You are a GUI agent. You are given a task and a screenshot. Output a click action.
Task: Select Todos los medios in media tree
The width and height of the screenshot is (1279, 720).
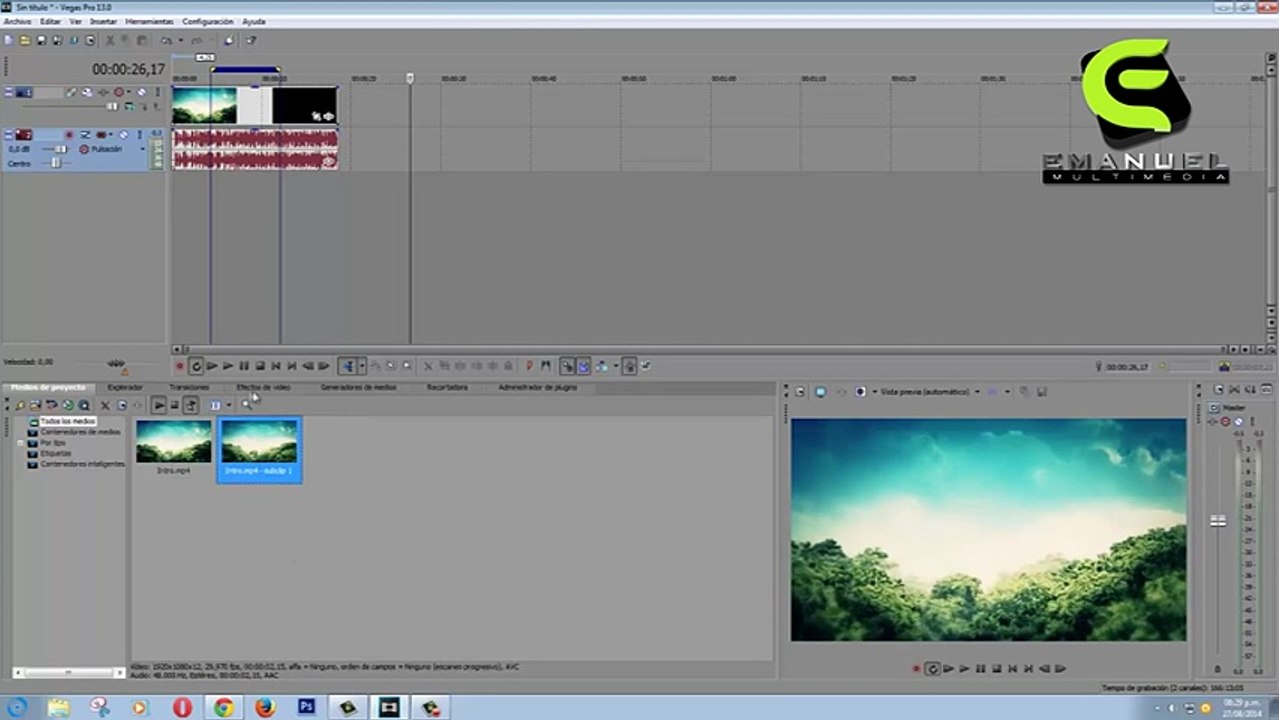[x=67, y=422]
